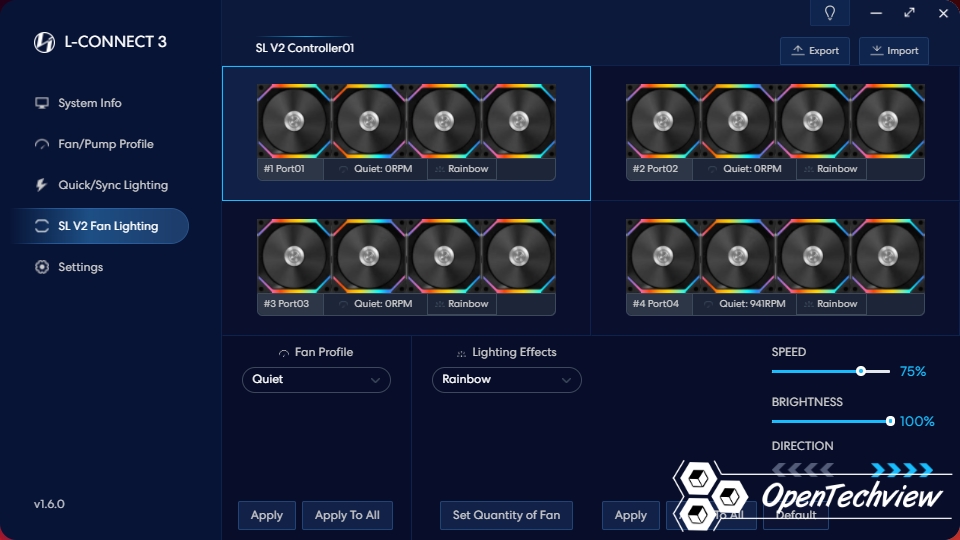The height and width of the screenshot is (540, 960).
Task: Open Set Quantity of Fan
Action: coord(506,516)
